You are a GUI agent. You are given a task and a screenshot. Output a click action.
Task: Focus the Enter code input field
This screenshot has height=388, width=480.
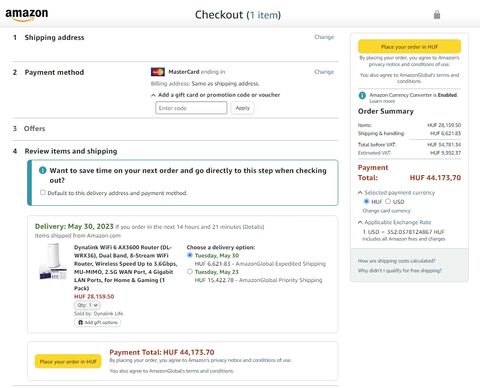(x=191, y=108)
